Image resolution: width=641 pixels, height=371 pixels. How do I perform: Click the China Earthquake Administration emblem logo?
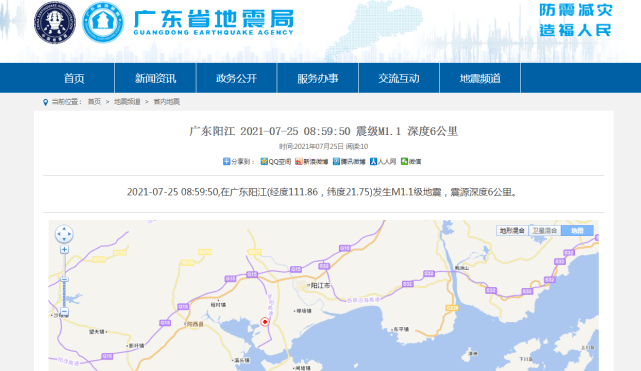point(55,22)
